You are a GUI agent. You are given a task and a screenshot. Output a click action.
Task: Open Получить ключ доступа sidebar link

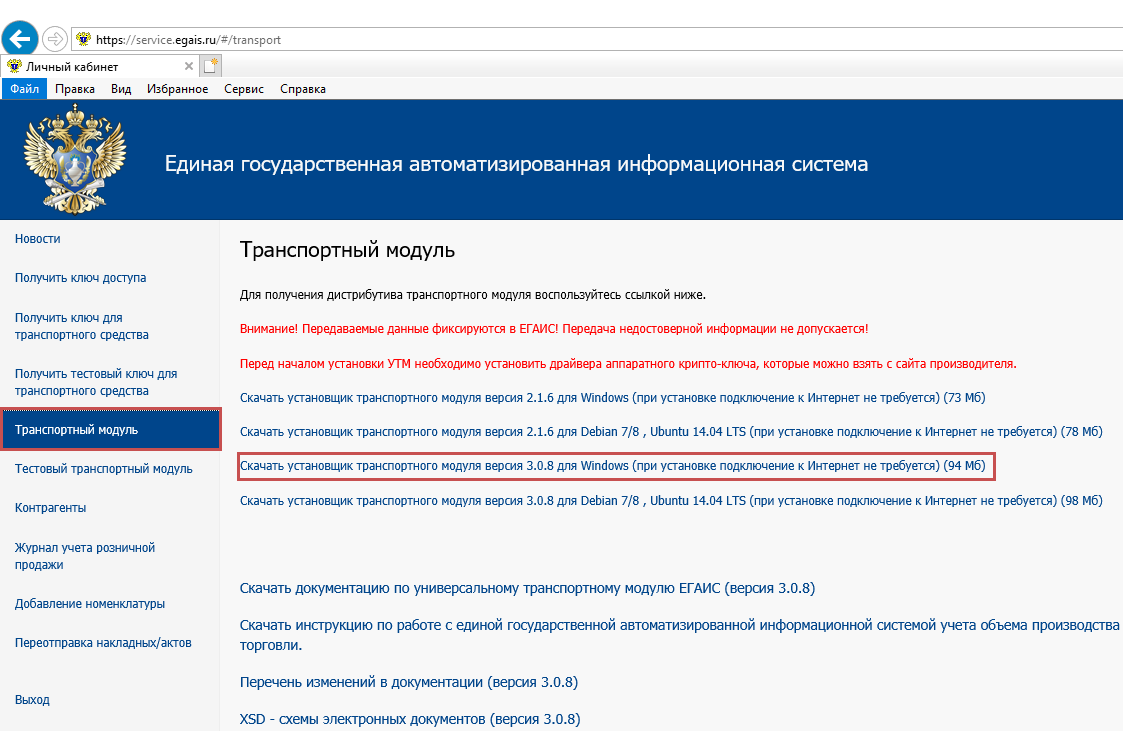(80, 277)
